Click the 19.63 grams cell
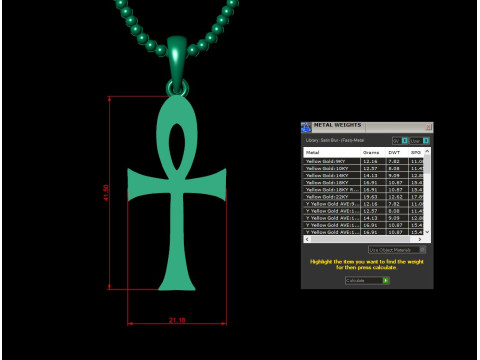Screen dimensions: 480x360 tap(373, 197)
